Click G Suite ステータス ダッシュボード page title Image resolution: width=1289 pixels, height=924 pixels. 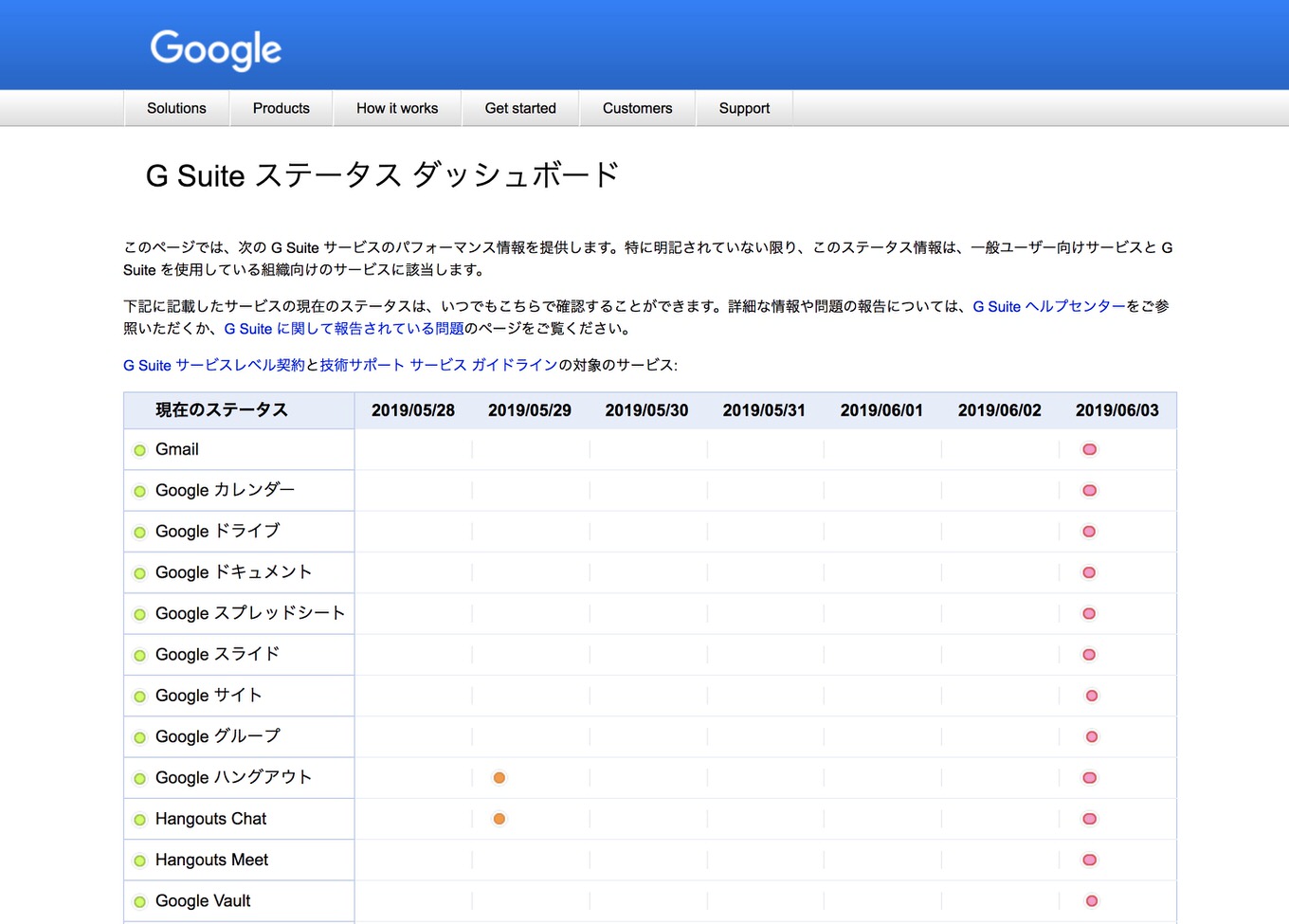click(x=383, y=175)
